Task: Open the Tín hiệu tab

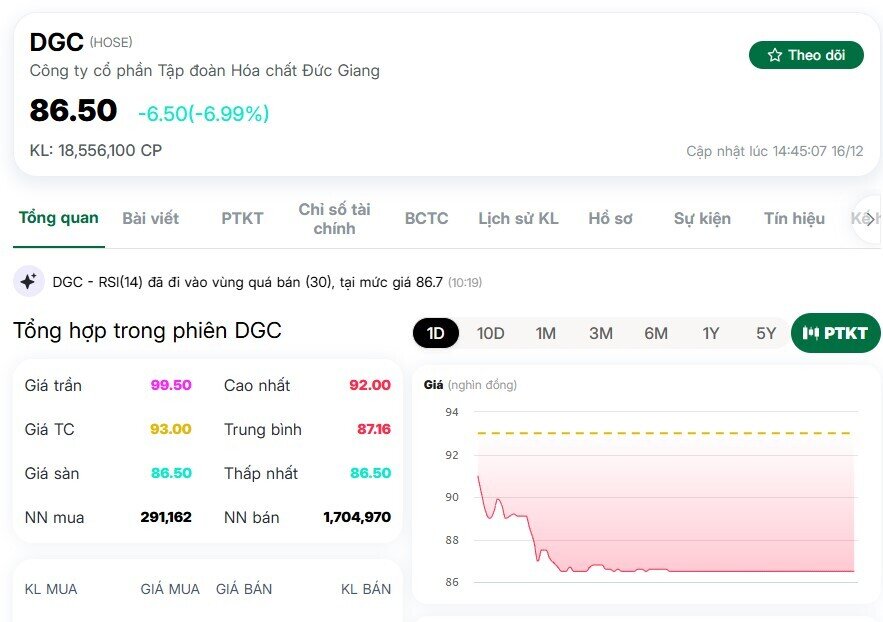Action: (794, 218)
